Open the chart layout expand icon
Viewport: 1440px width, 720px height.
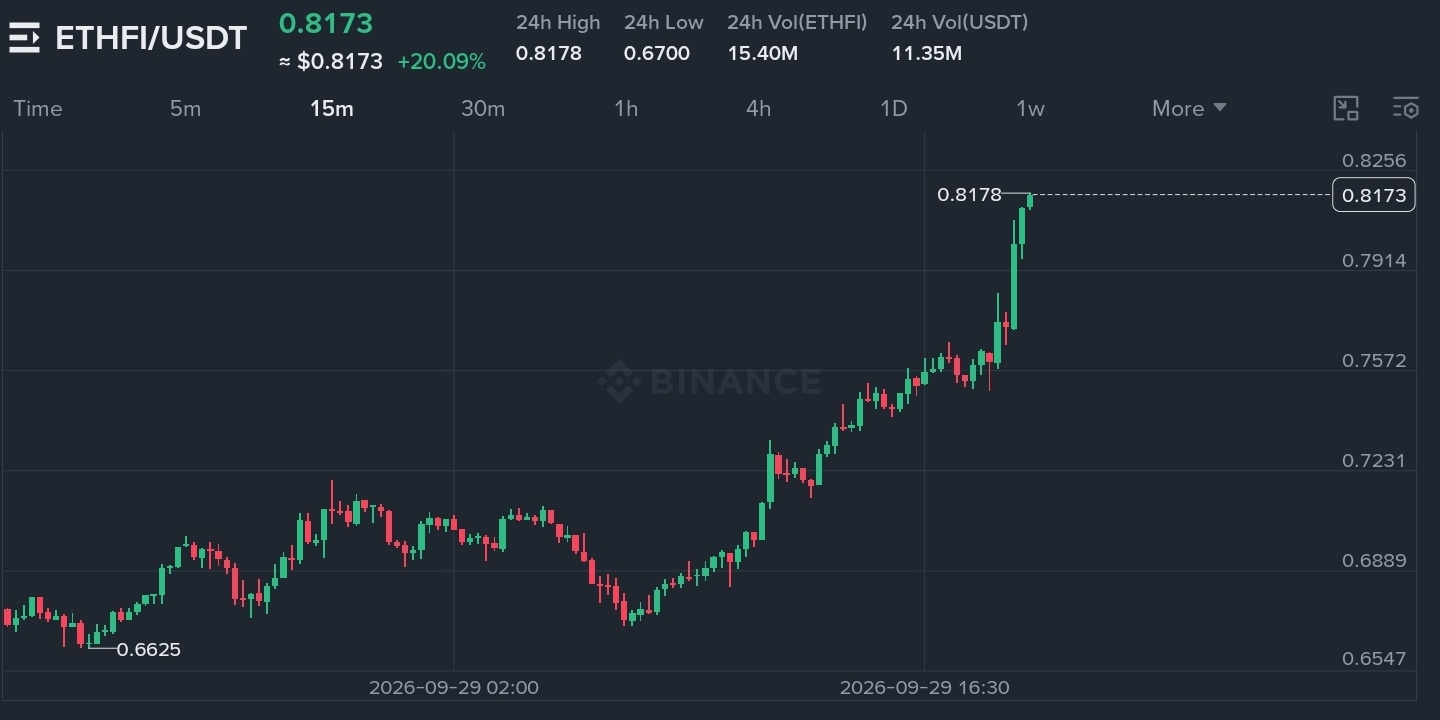click(x=1346, y=108)
